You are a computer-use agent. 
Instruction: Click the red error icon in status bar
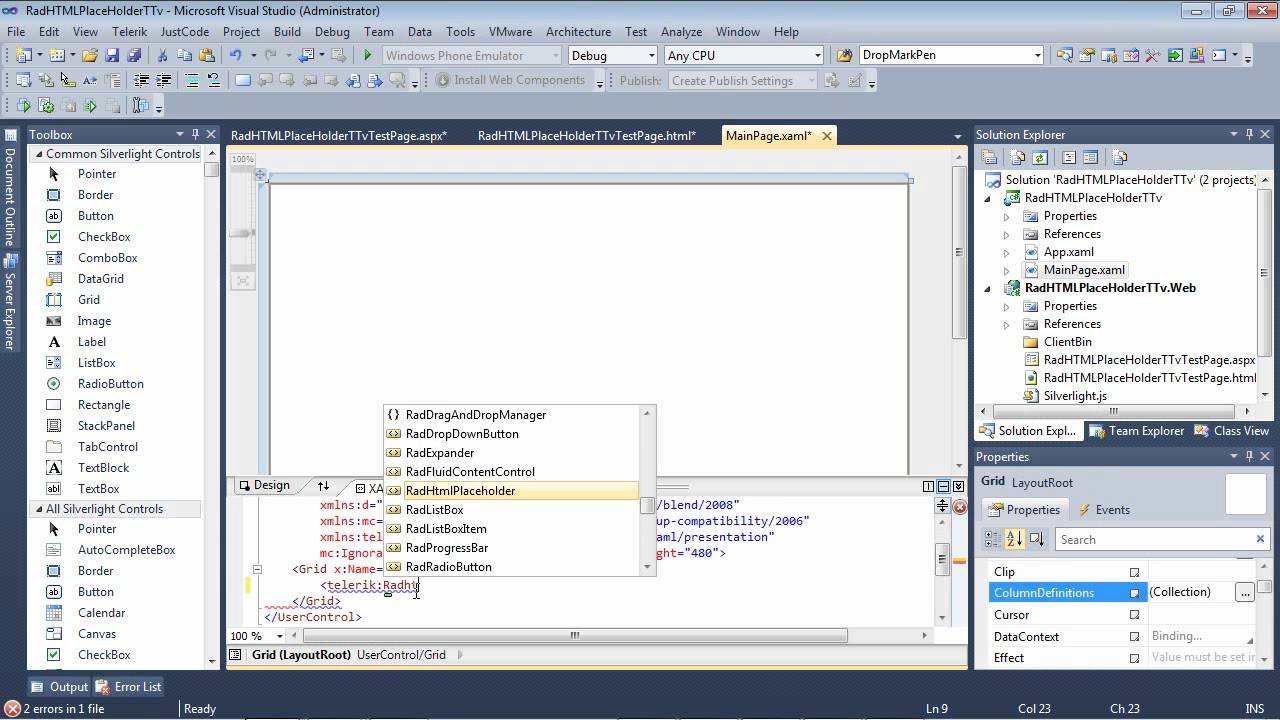click(12, 708)
